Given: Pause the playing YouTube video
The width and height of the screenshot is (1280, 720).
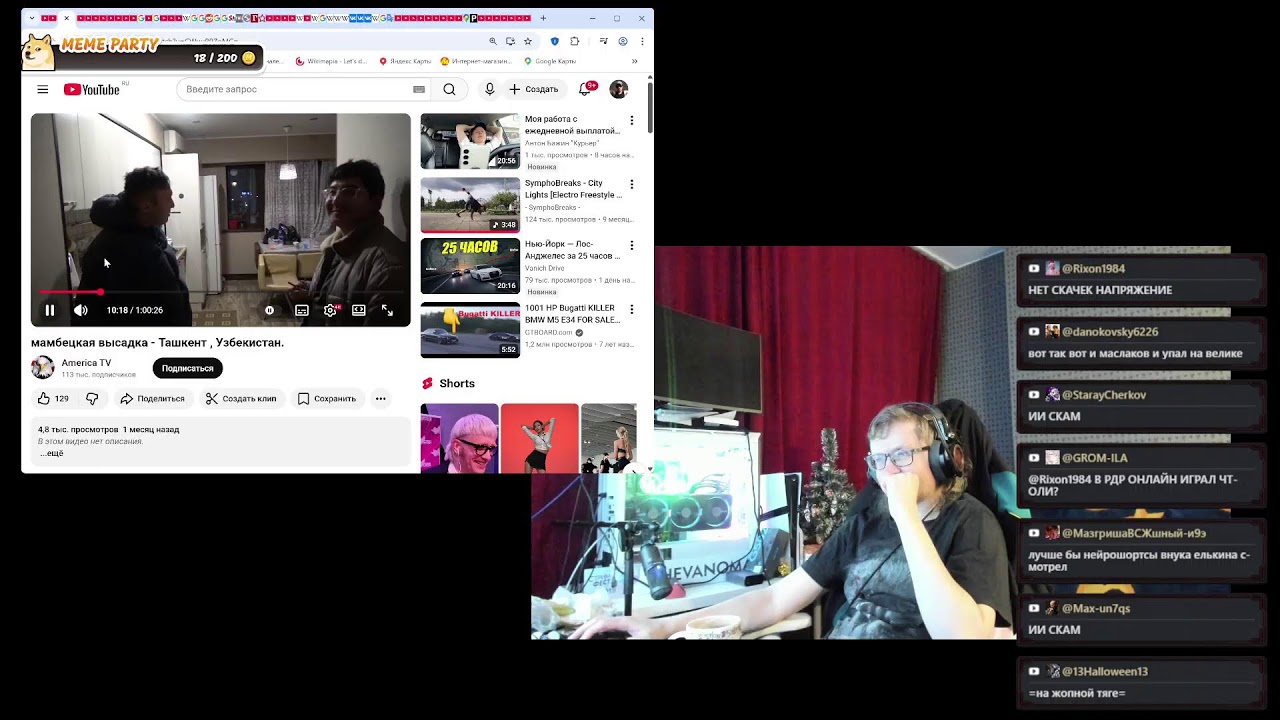Looking at the screenshot, I should tap(49, 311).
